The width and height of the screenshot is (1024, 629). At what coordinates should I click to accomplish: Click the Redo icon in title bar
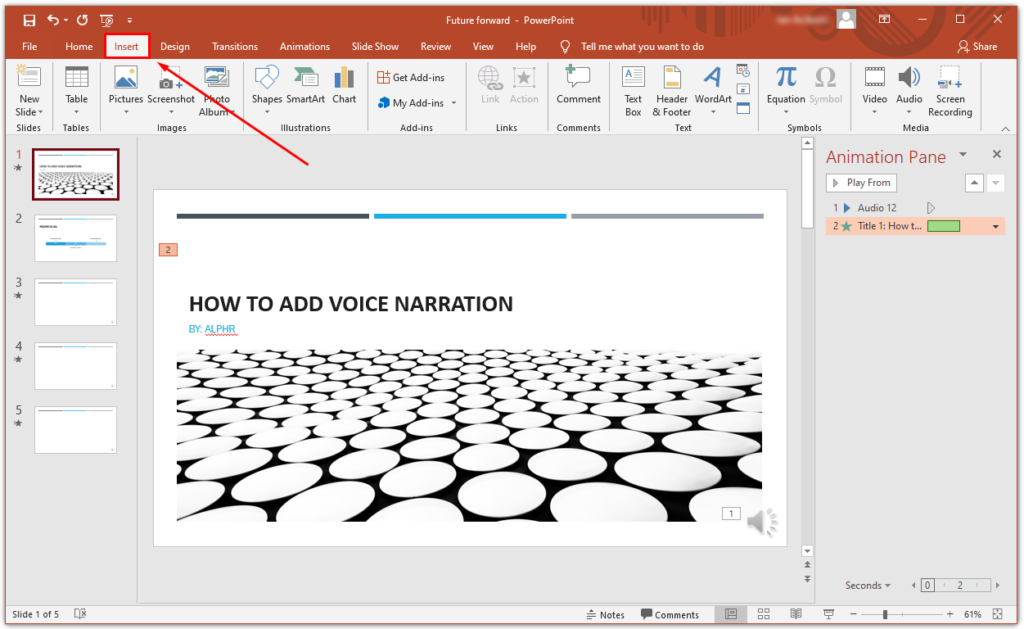point(82,20)
